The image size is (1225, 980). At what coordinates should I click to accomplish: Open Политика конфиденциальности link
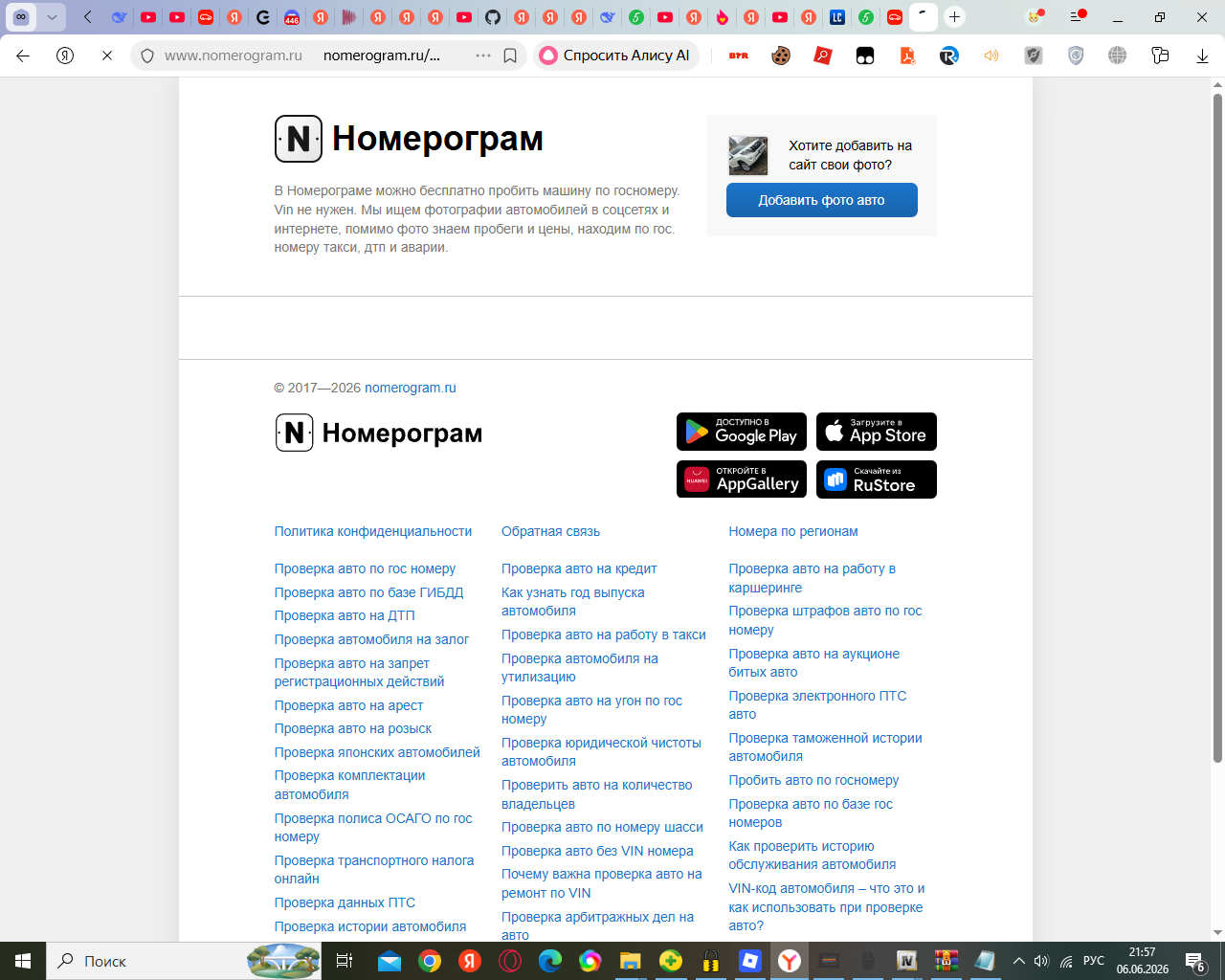pos(373,531)
